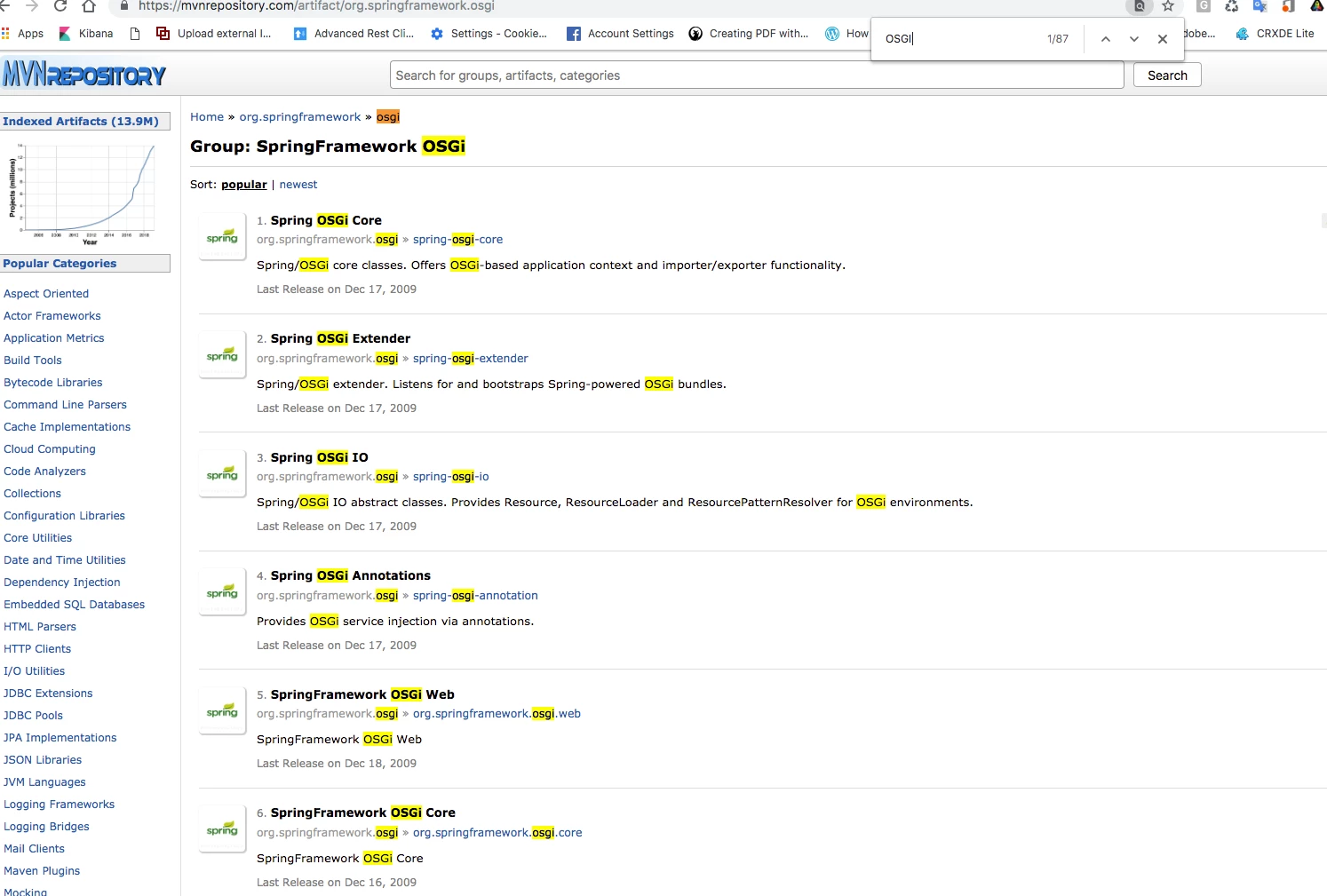1327x896 pixels.
Task: Open HTTP Clients category
Action: tap(37, 649)
